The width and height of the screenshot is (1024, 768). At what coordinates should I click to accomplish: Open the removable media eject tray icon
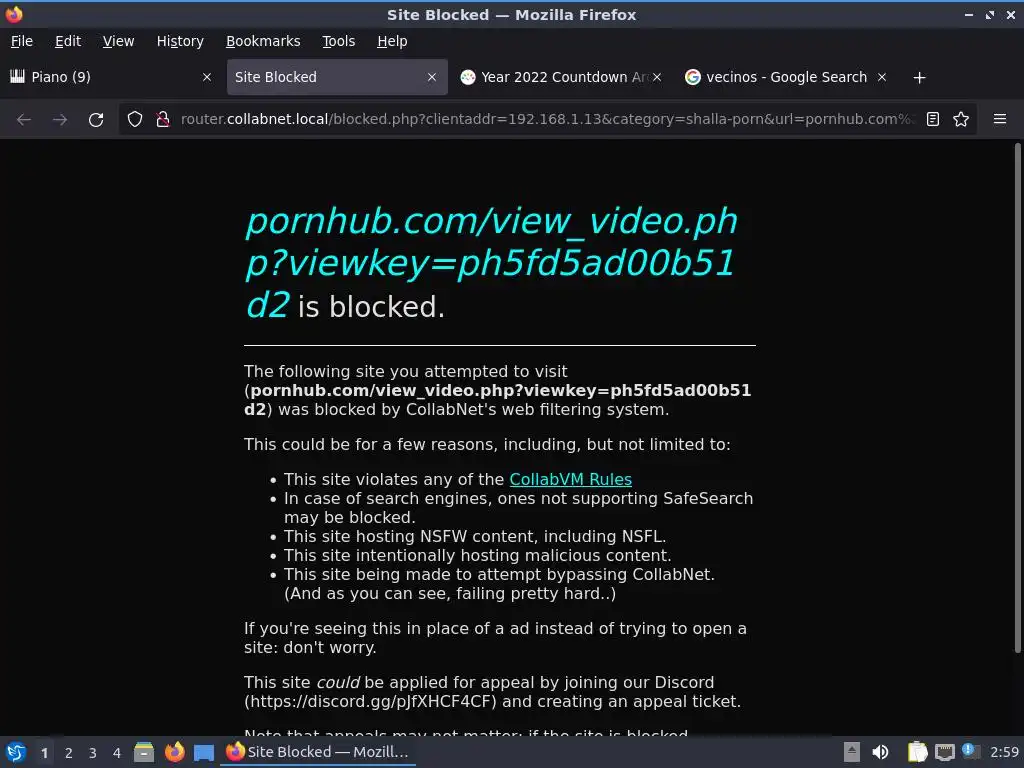click(852, 752)
